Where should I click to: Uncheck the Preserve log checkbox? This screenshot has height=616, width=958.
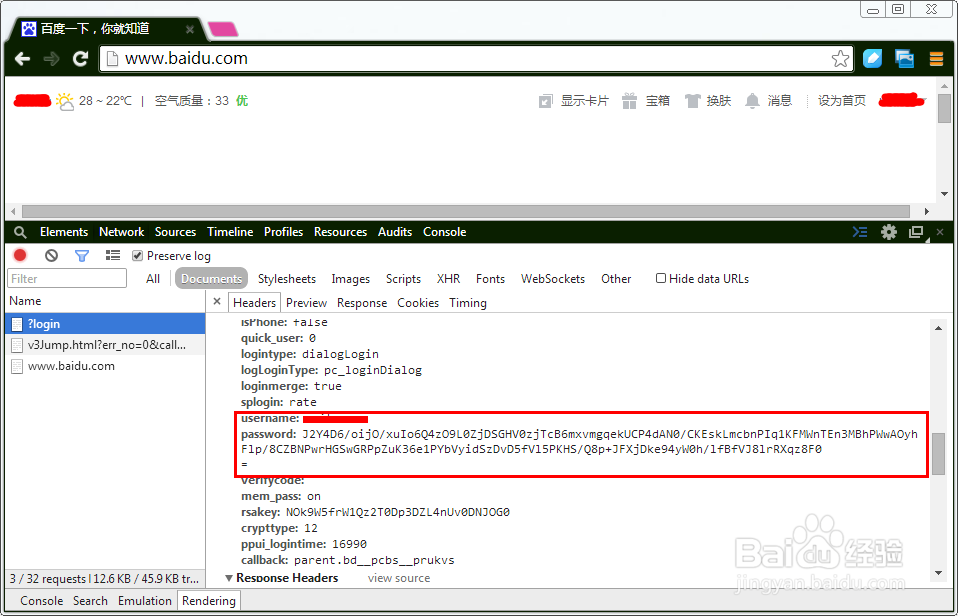(137, 255)
